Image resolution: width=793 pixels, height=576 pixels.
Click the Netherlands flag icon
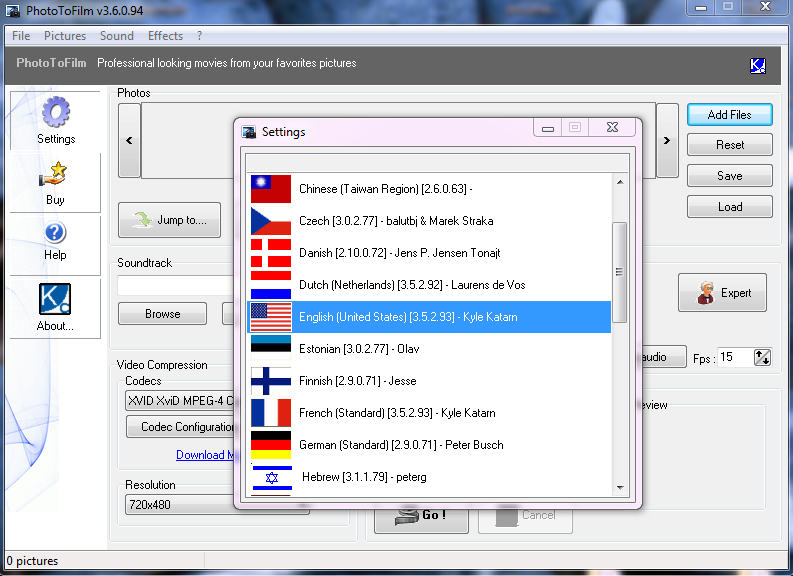click(271, 285)
